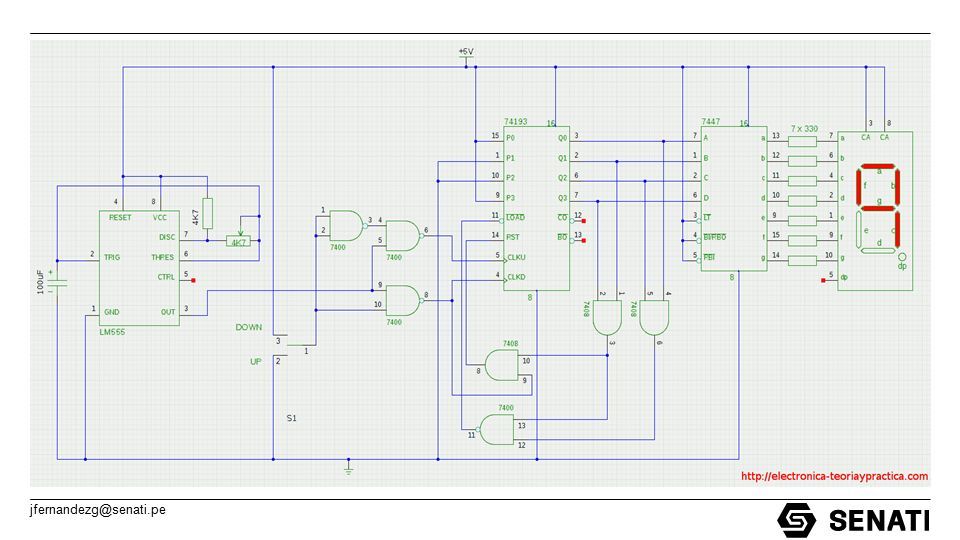This screenshot has width=960, height=540.
Task: Select the UP switch position label
Action: coord(255,362)
